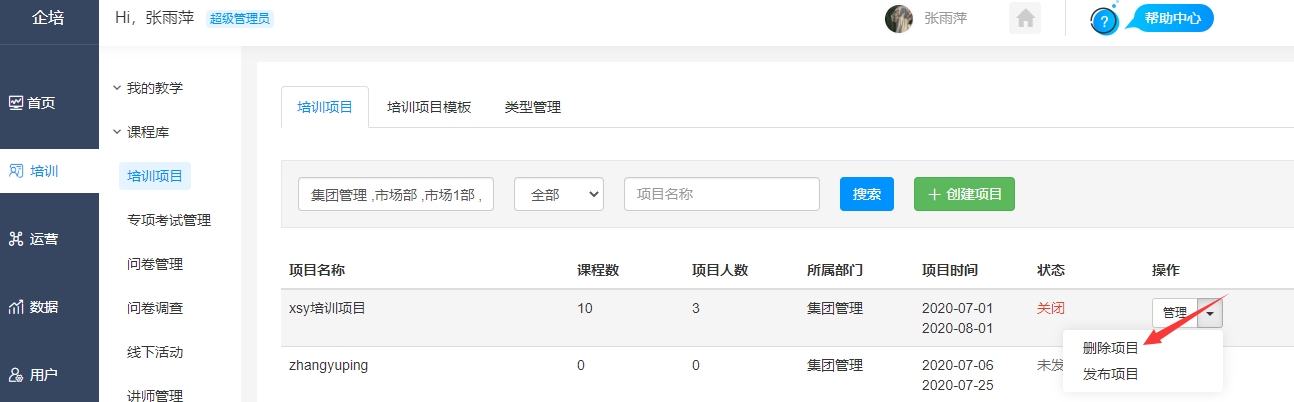
Task: Open the training section icon in sidebar
Action: pos(16,171)
